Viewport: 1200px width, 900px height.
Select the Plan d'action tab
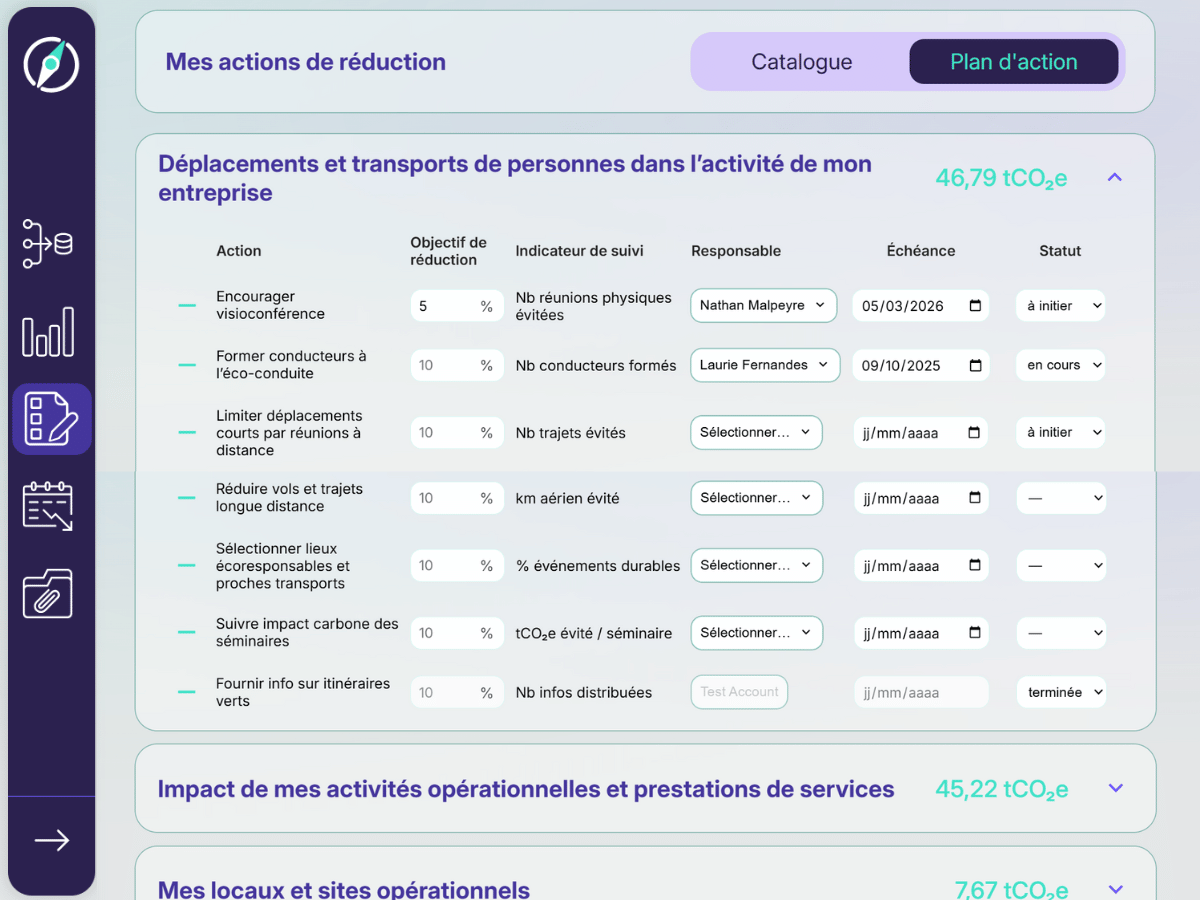tap(1013, 61)
